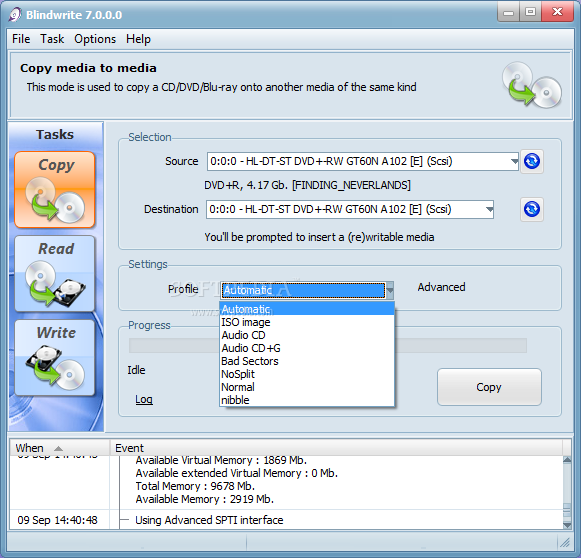581x558 pixels.
Task: Select the Write task in sidebar
Action: [x=55, y=358]
